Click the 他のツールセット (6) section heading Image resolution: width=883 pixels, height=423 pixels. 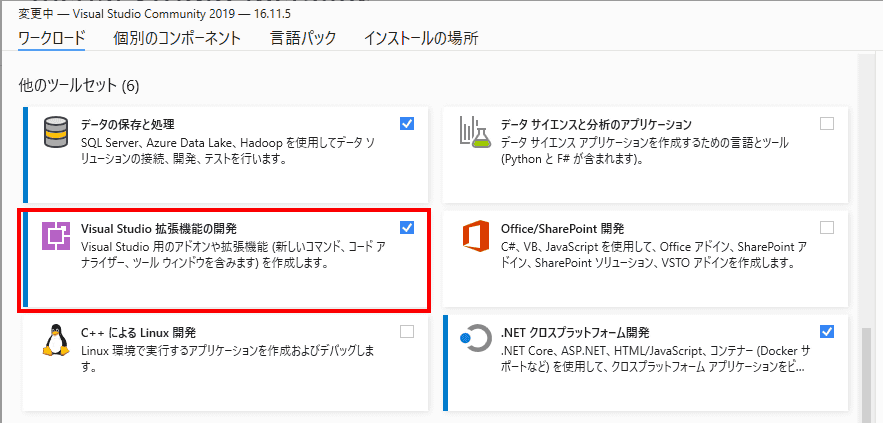79,86
